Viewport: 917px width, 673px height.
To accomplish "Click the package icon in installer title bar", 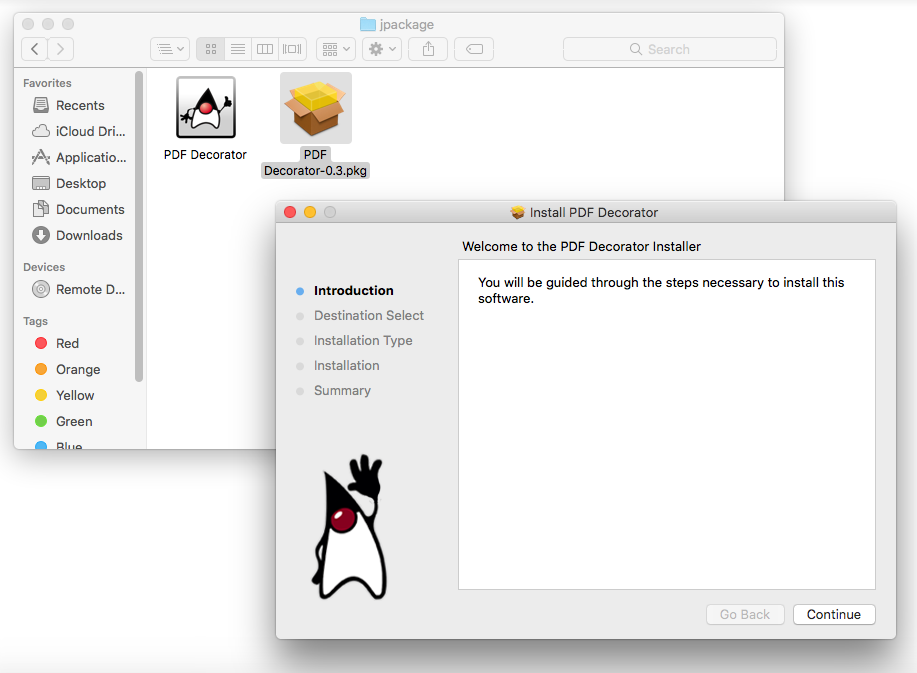I will [x=518, y=212].
